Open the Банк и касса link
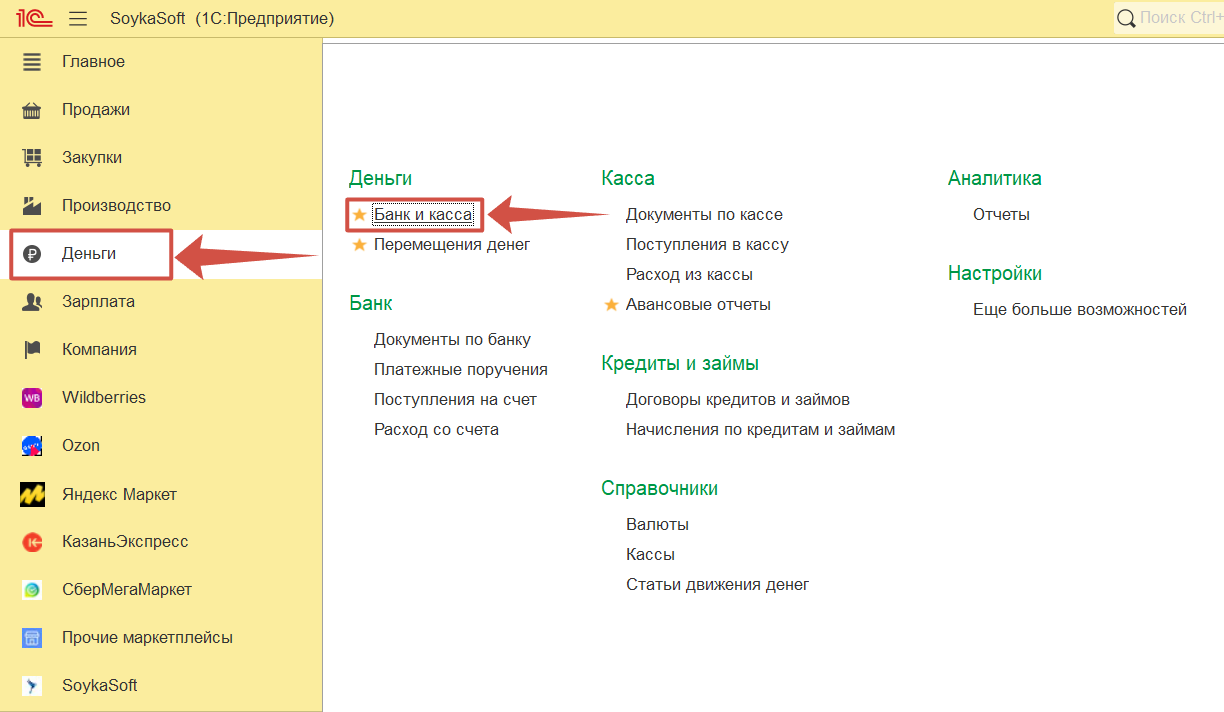This screenshot has height=712, width=1224. click(x=423, y=214)
